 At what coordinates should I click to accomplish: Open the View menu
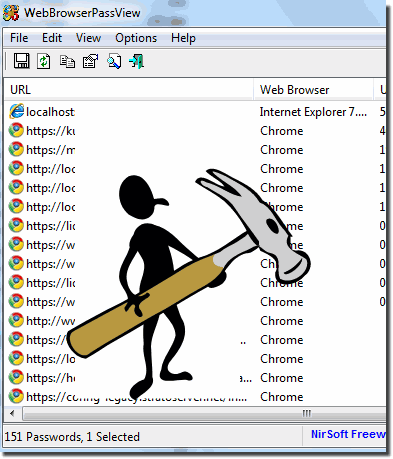(x=88, y=38)
